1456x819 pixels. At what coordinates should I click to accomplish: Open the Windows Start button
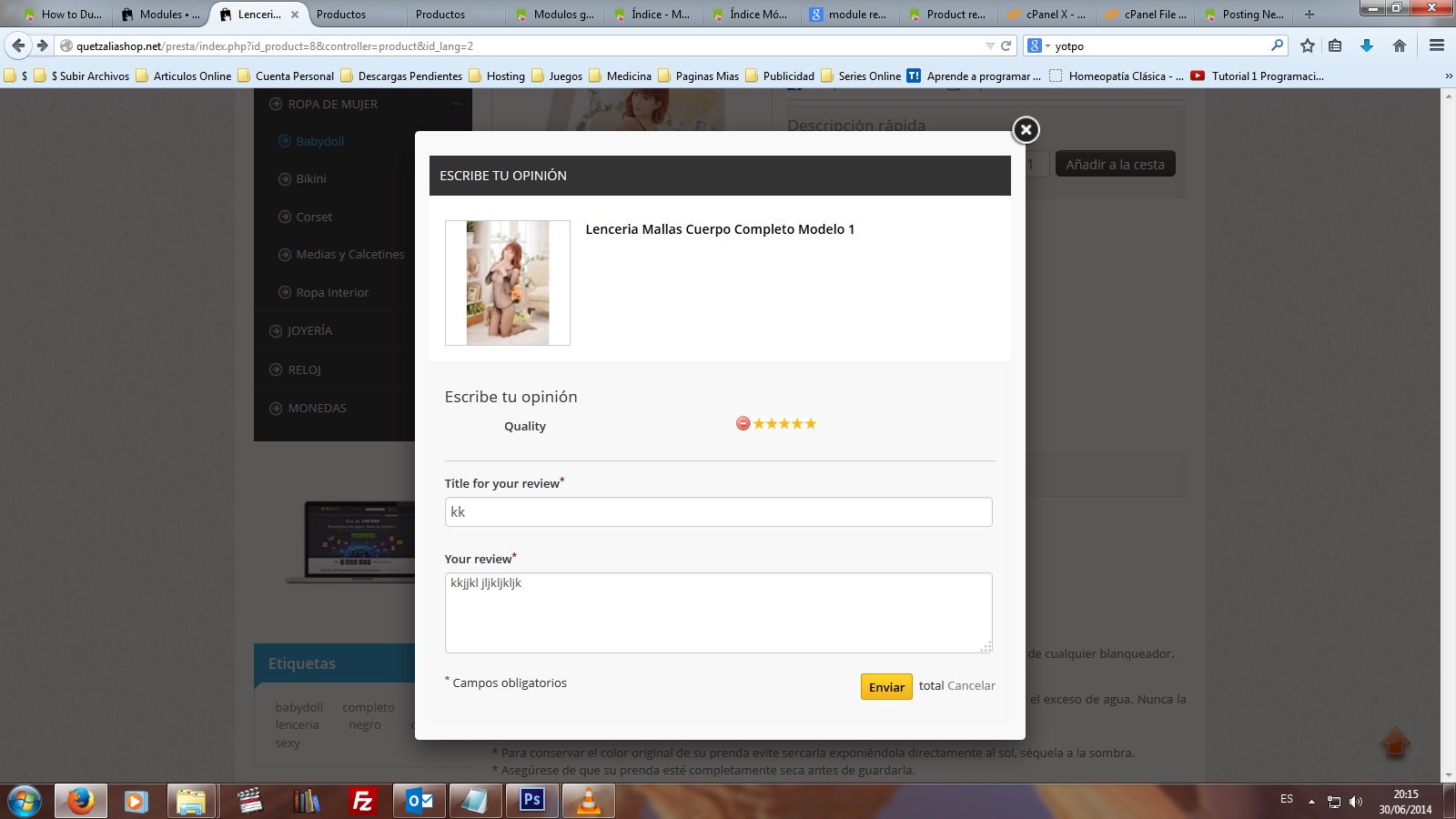[25, 802]
